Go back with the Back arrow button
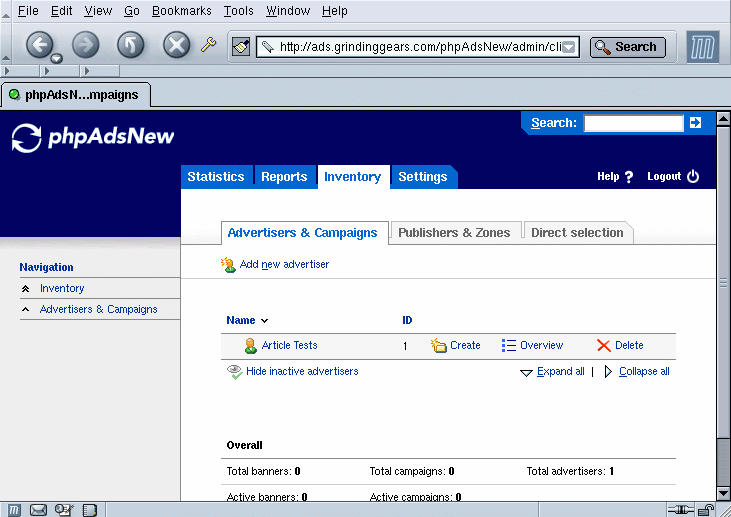The width and height of the screenshot is (731, 517). click(x=39, y=45)
